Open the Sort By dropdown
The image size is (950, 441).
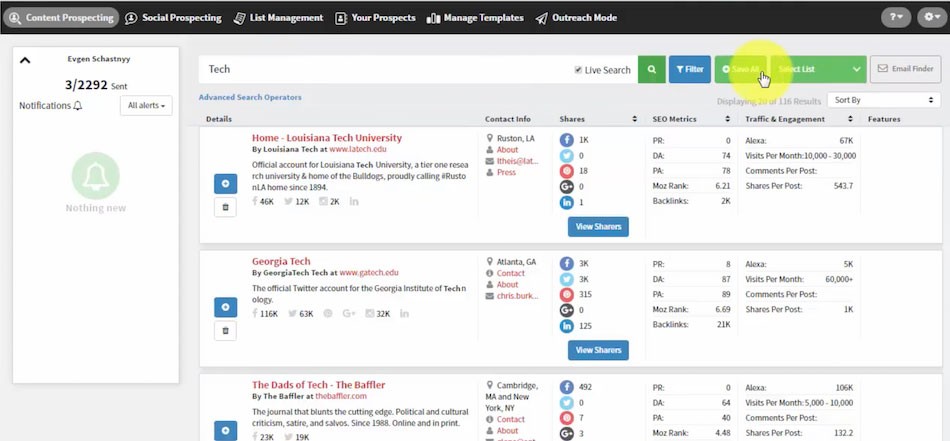pyautogui.click(x=883, y=100)
